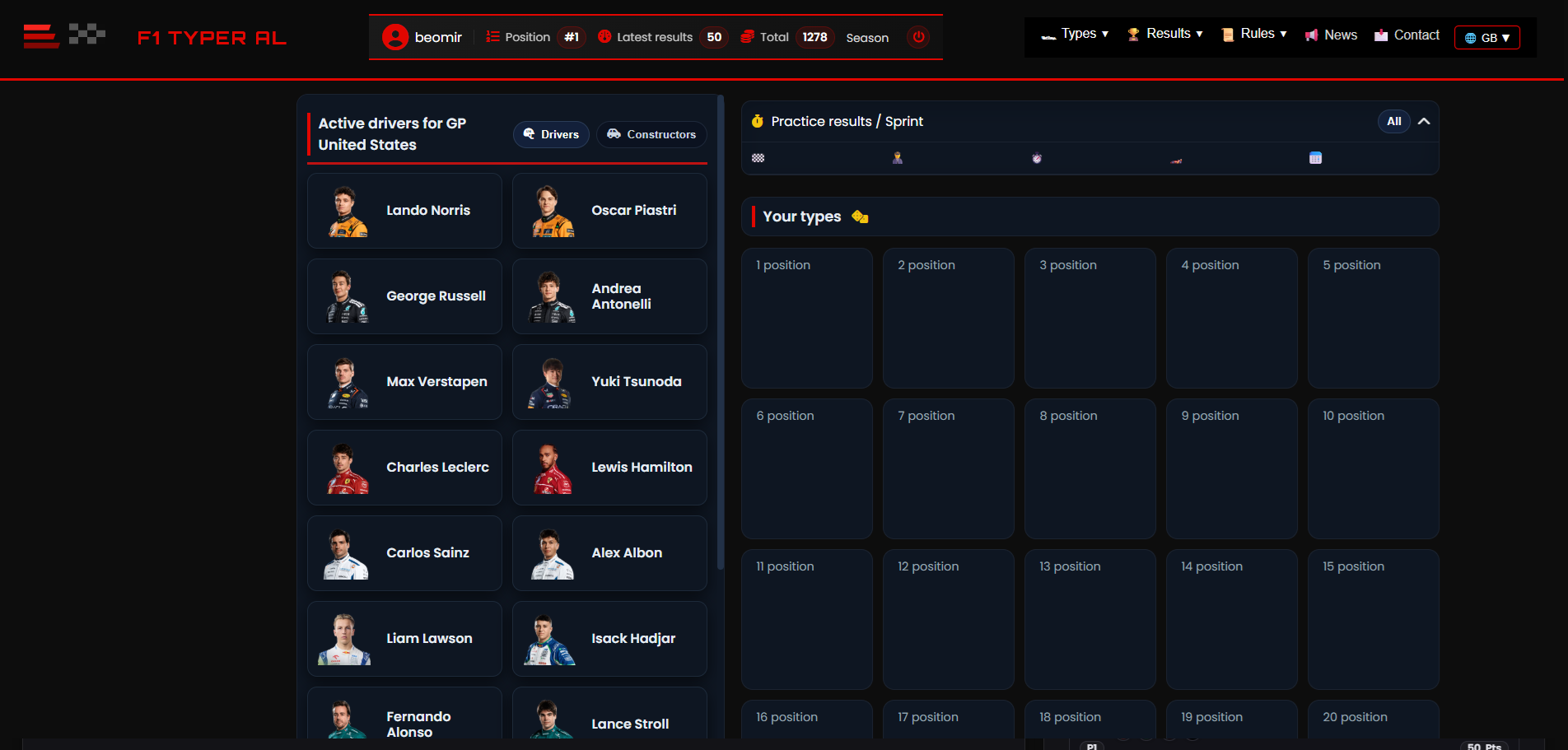Click the trophy icon in Results menu
Image resolution: width=1568 pixels, height=750 pixels.
(1133, 35)
